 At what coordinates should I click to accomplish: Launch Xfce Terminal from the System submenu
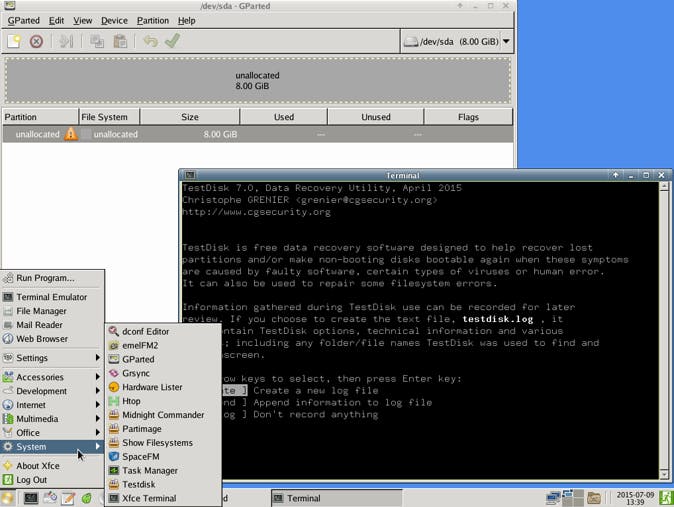tap(163, 498)
